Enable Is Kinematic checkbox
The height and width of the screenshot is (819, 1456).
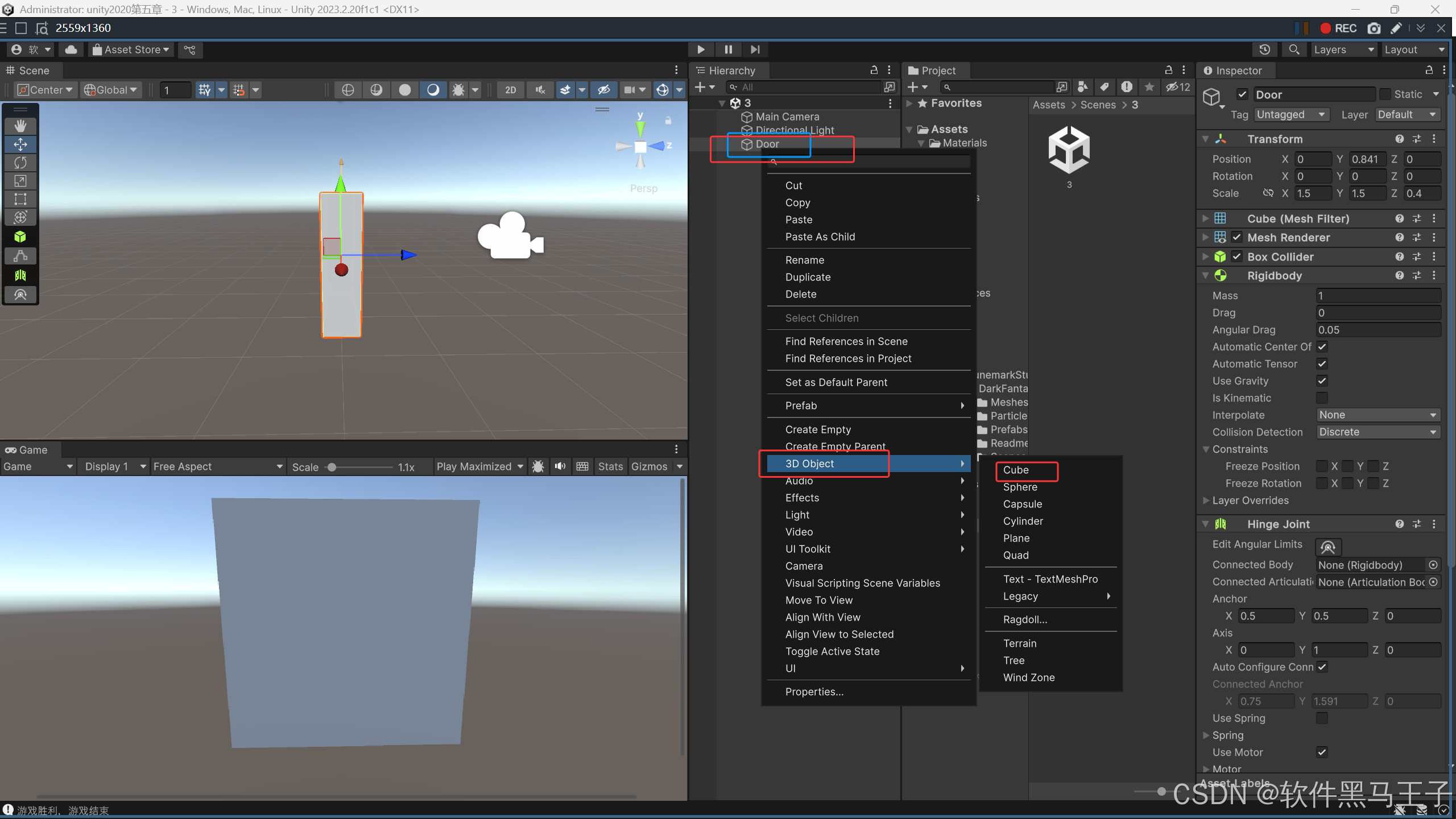coord(1322,398)
